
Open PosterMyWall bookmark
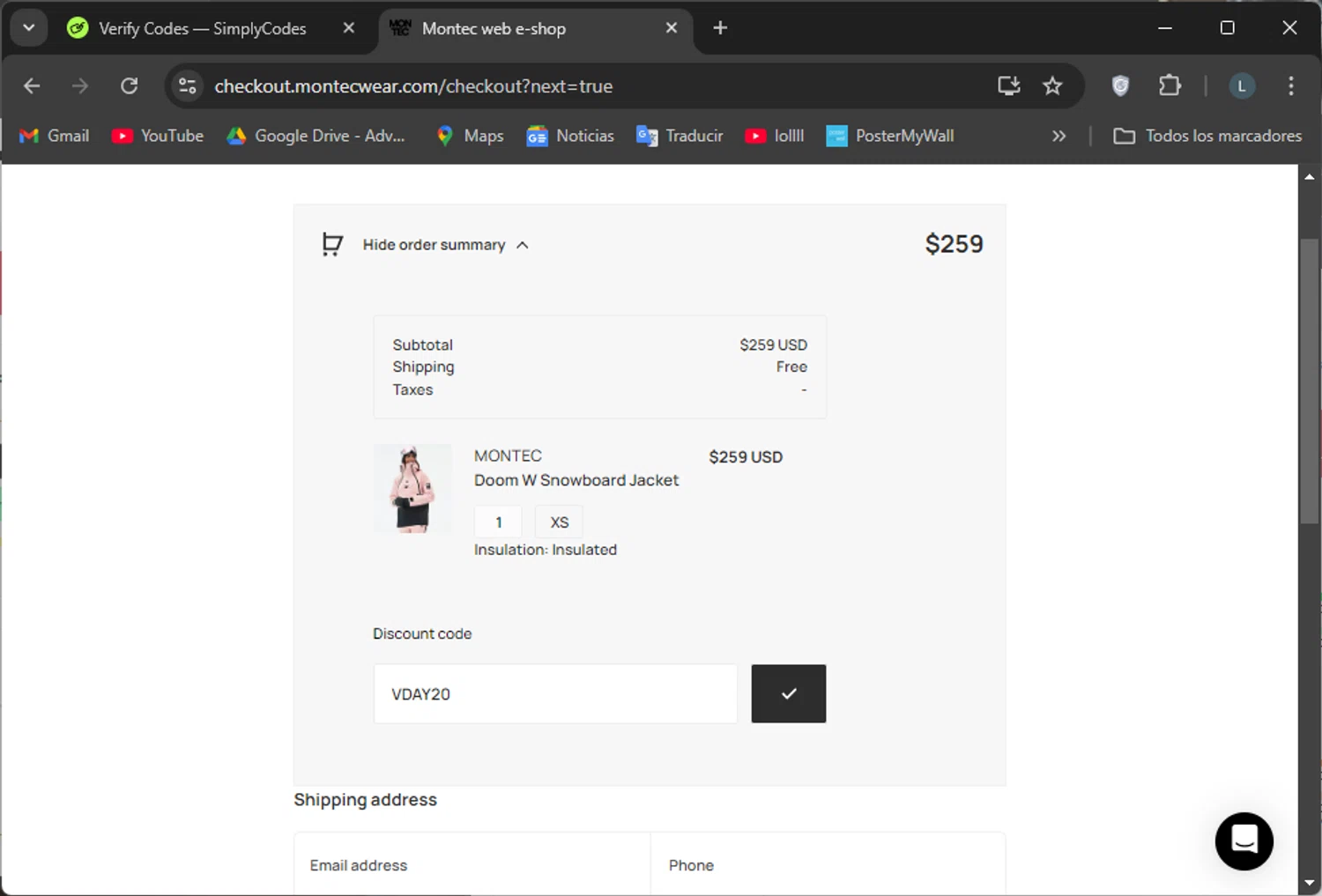pos(890,136)
